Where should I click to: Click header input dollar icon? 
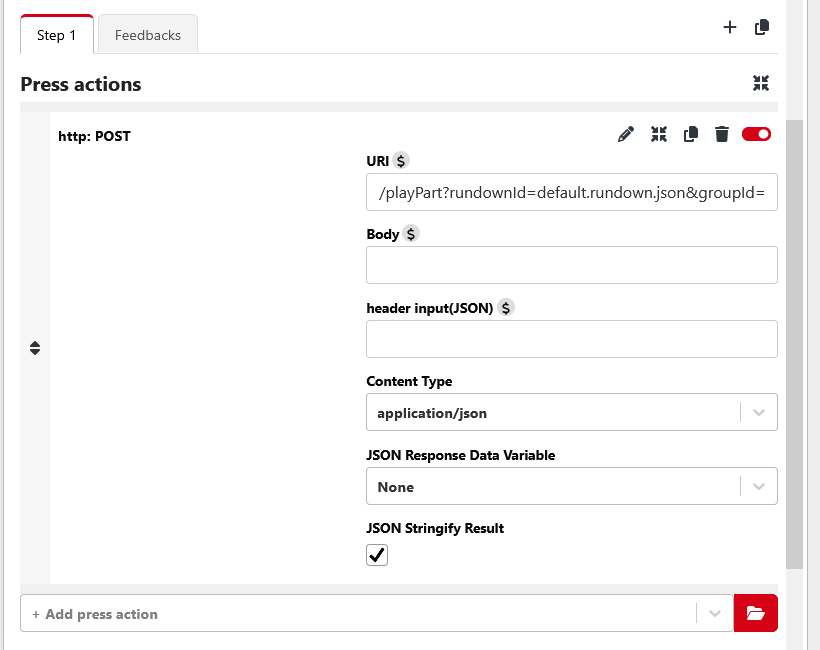[x=506, y=308]
